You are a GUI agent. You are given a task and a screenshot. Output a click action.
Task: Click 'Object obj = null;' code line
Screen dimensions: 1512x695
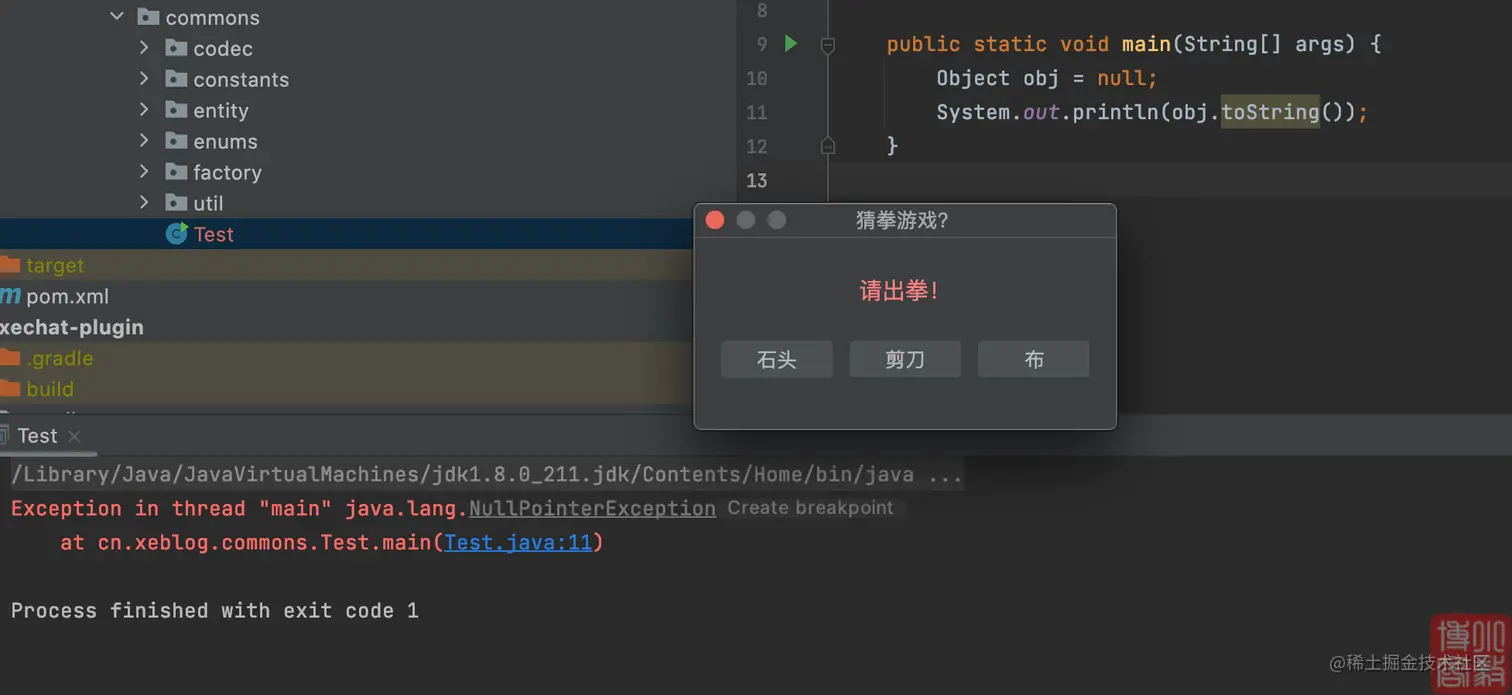click(x=1047, y=78)
